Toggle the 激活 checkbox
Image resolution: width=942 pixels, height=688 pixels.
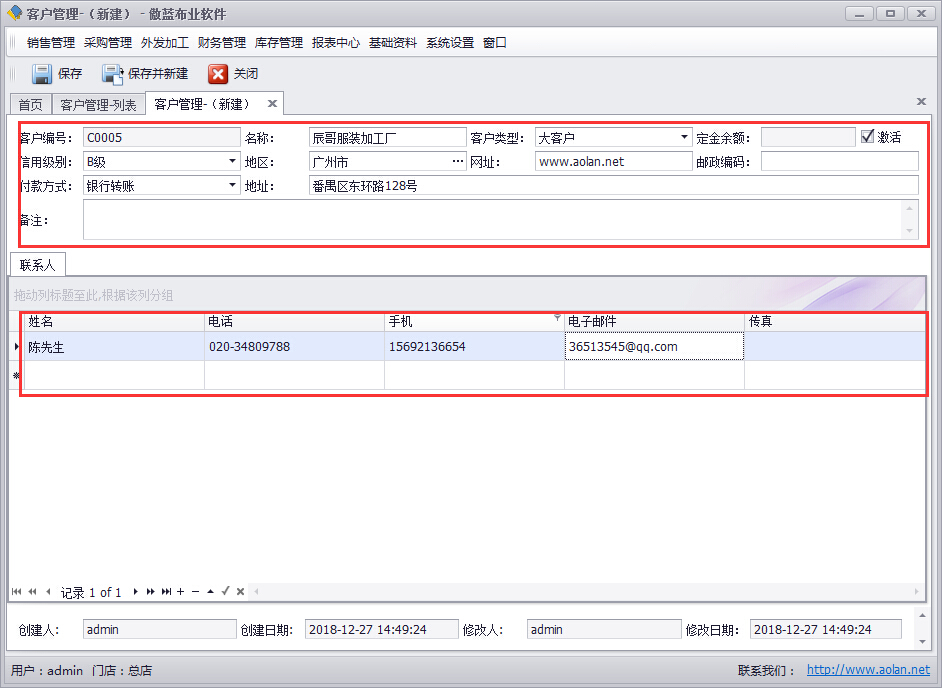[x=868, y=137]
